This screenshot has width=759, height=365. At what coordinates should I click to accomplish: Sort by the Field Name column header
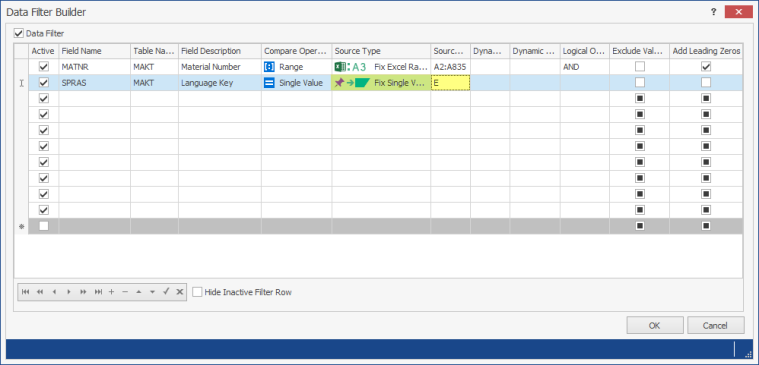[95, 51]
